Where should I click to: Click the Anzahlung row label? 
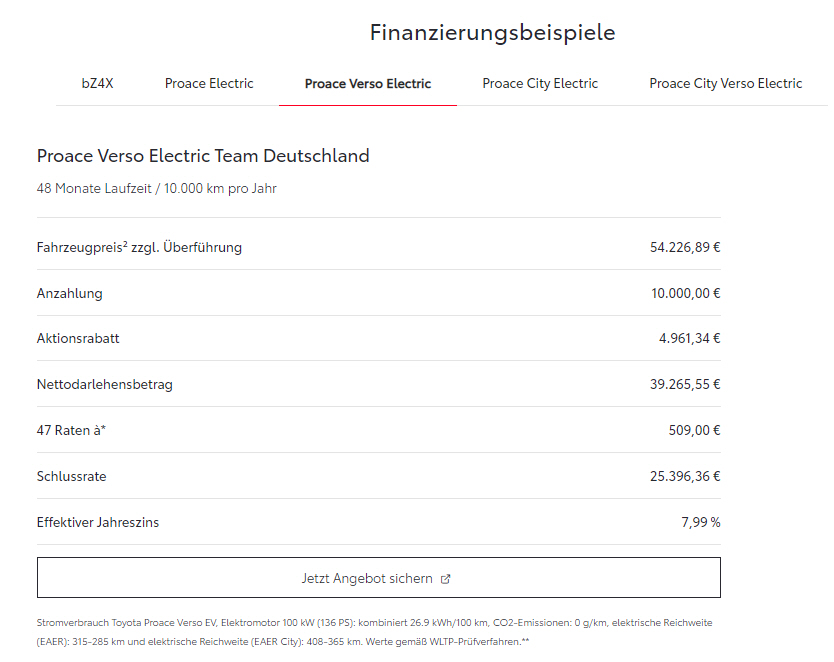70,293
